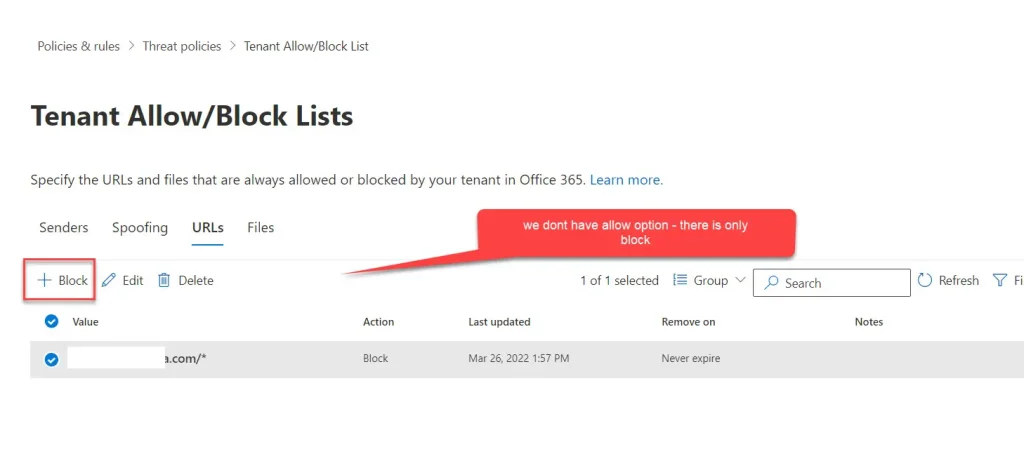The image size is (1024, 475).
Task: Sort by the Action column header
Action: tap(378, 322)
